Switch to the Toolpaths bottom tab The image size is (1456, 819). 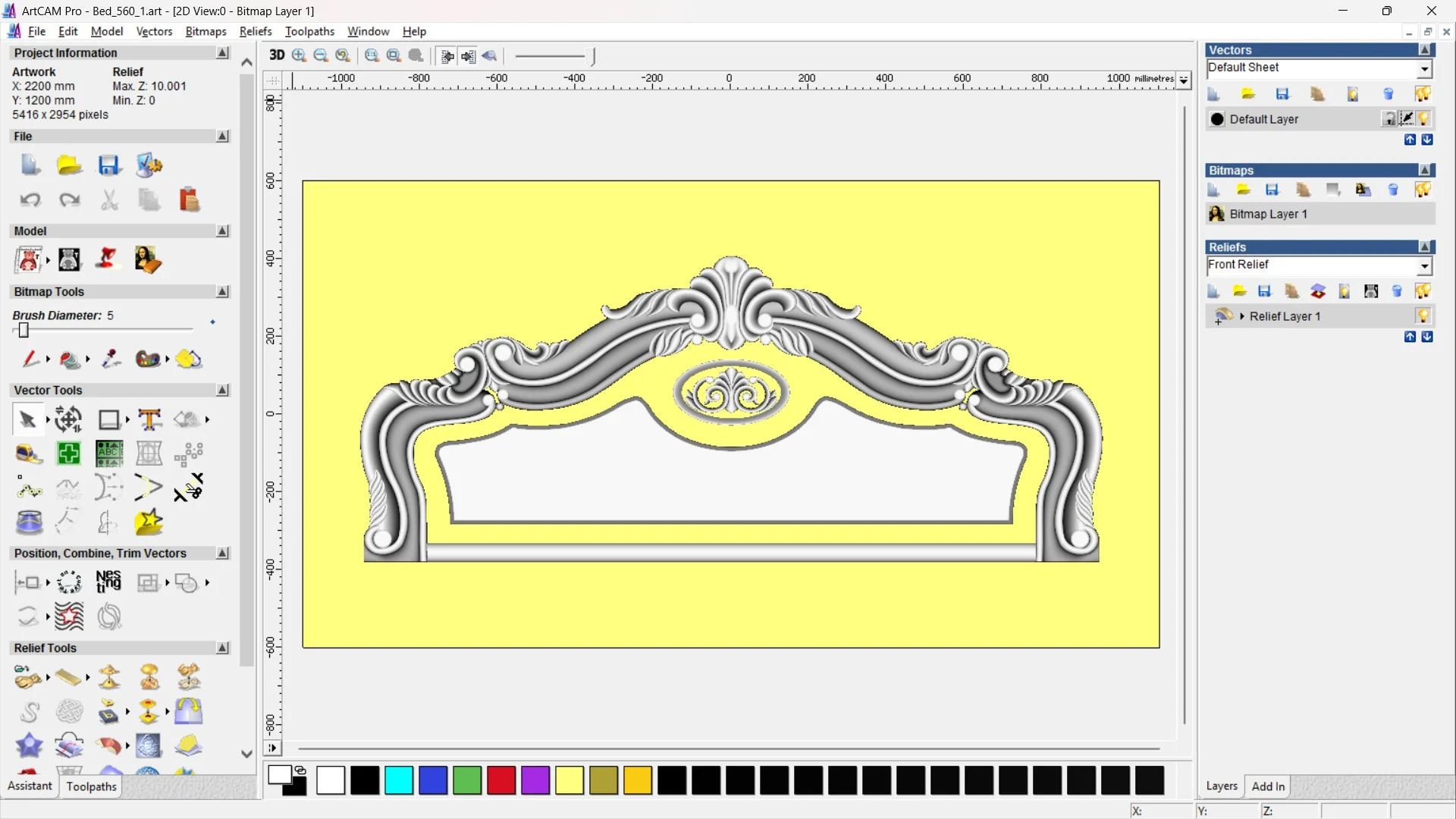(x=91, y=786)
